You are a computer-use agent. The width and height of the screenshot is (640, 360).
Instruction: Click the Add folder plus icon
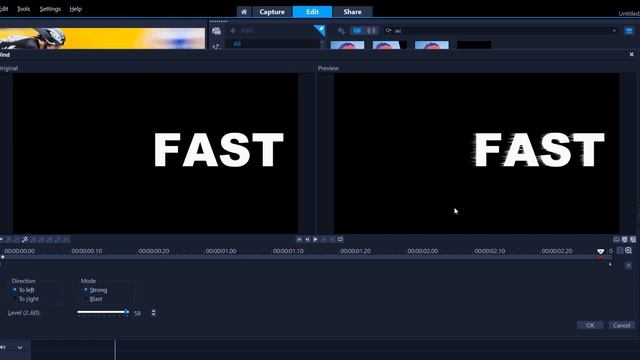(x=233, y=31)
